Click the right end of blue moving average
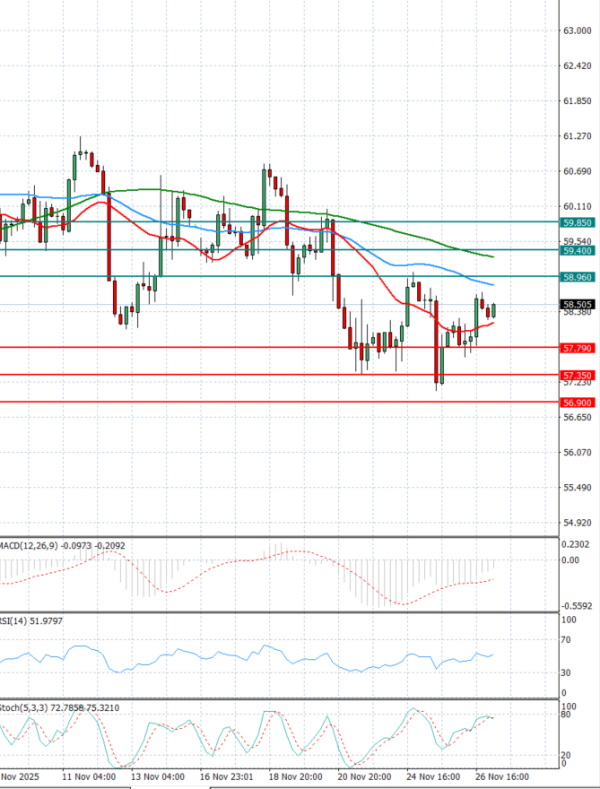Screen dimensions: 600x789 493,285
